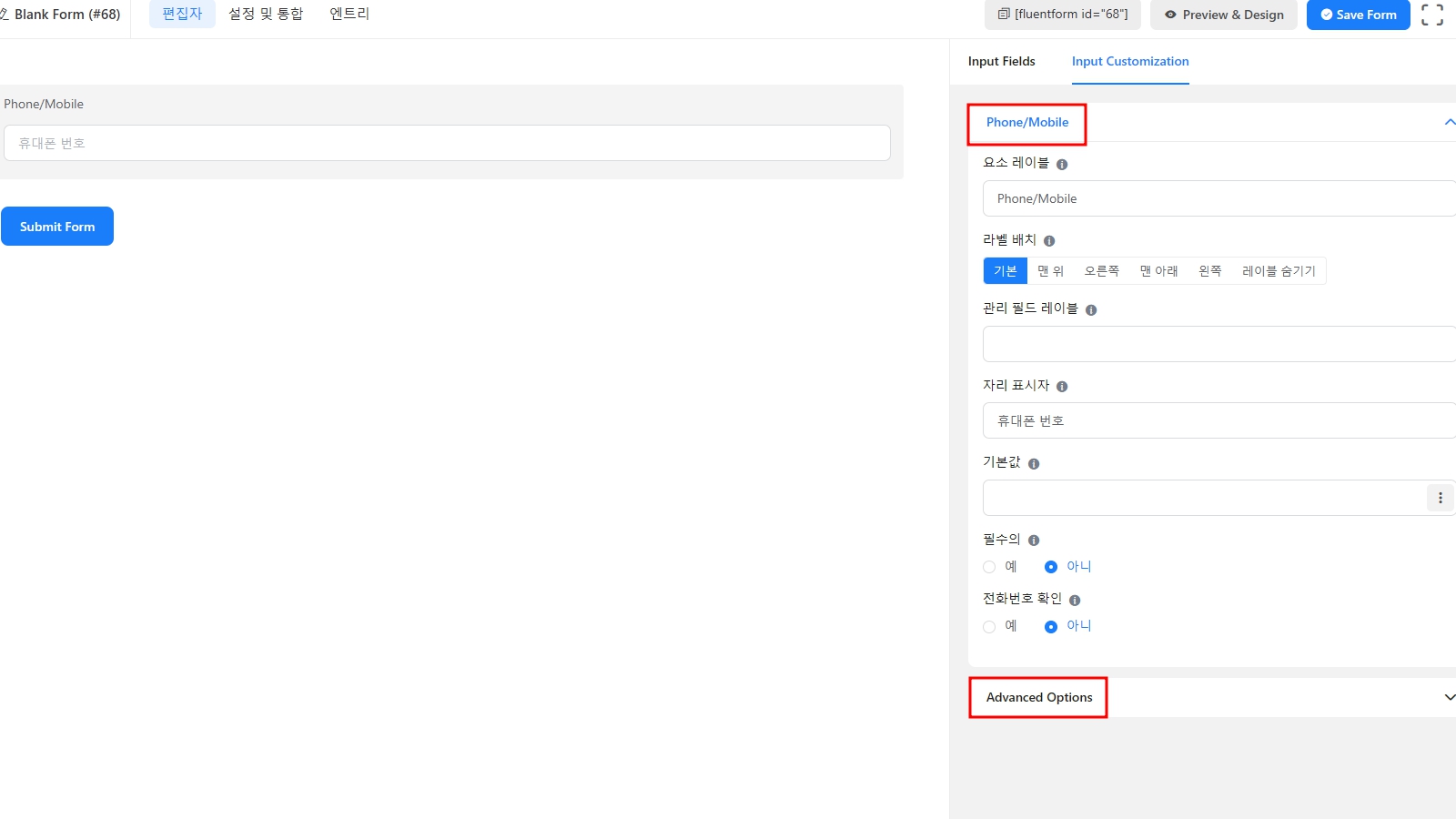Click info icon next to 요소 레이블
This screenshot has width=1456, height=819.
click(1062, 165)
